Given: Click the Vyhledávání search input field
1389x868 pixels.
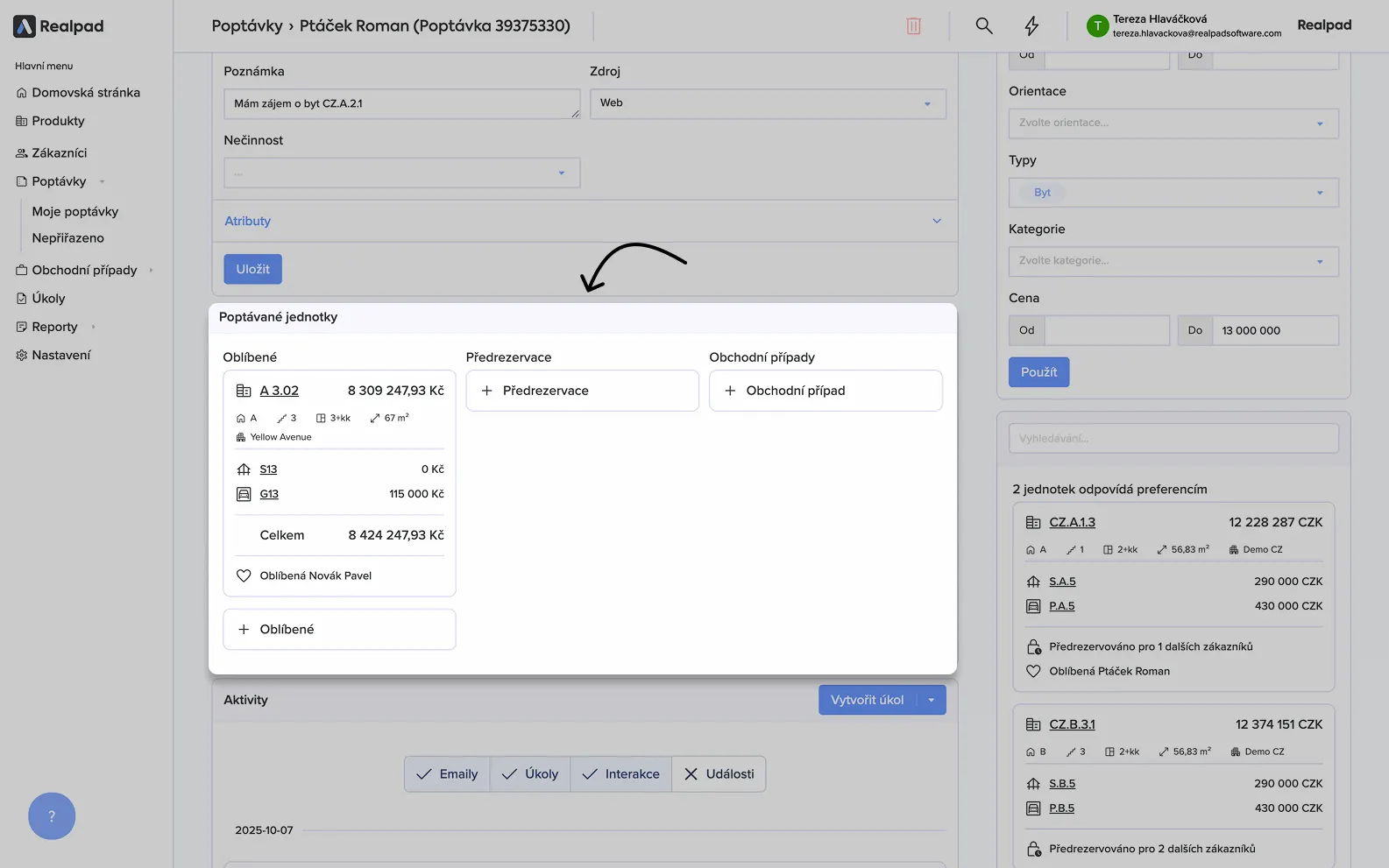Looking at the screenshot, I should [x=1173, y=438].
